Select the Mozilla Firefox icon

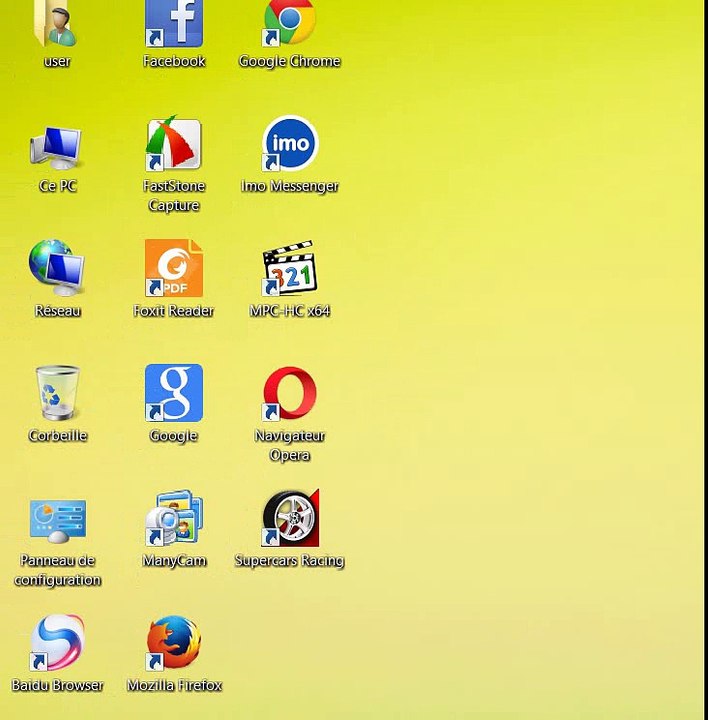(x=174, y=643)
